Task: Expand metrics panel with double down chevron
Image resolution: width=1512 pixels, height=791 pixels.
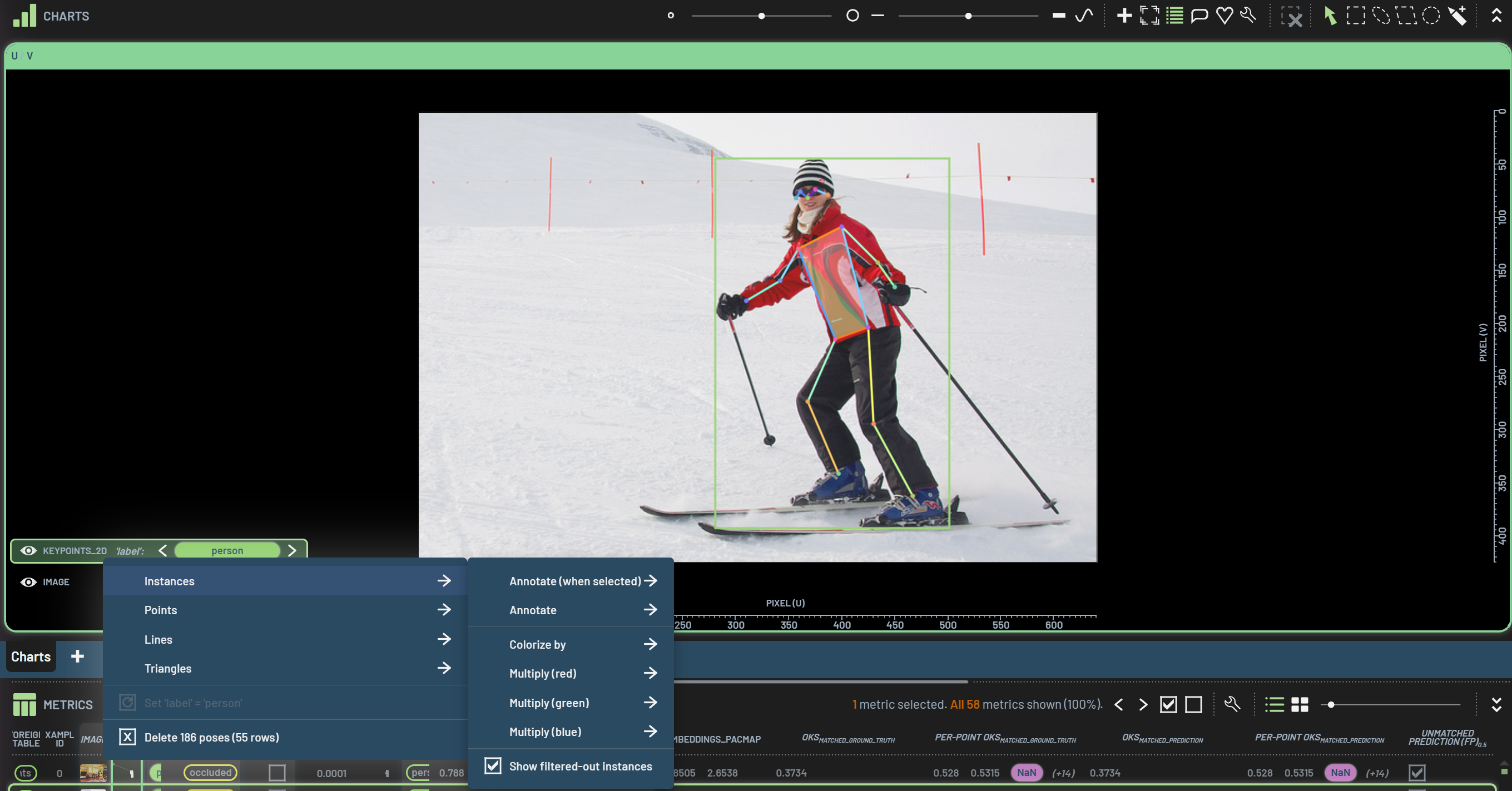Action: [x=1496, y=704]
